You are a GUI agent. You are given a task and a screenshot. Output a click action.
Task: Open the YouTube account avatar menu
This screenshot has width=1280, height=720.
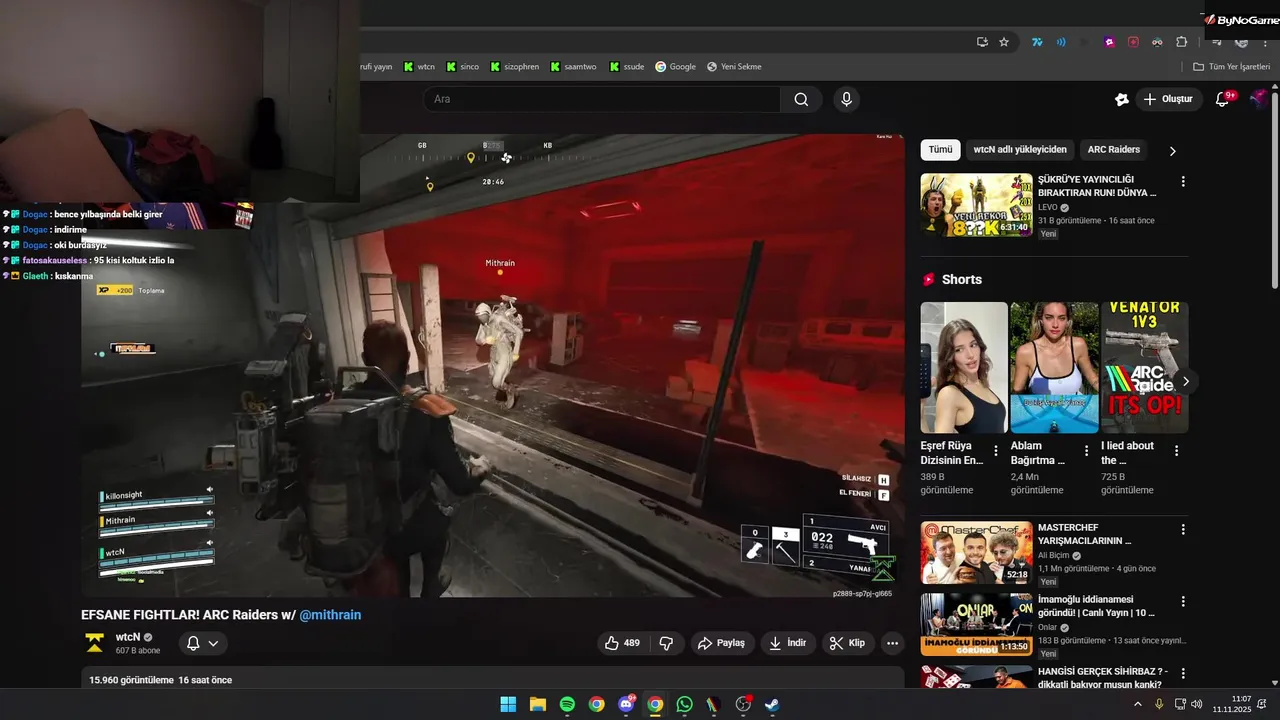pos(1259,99)
